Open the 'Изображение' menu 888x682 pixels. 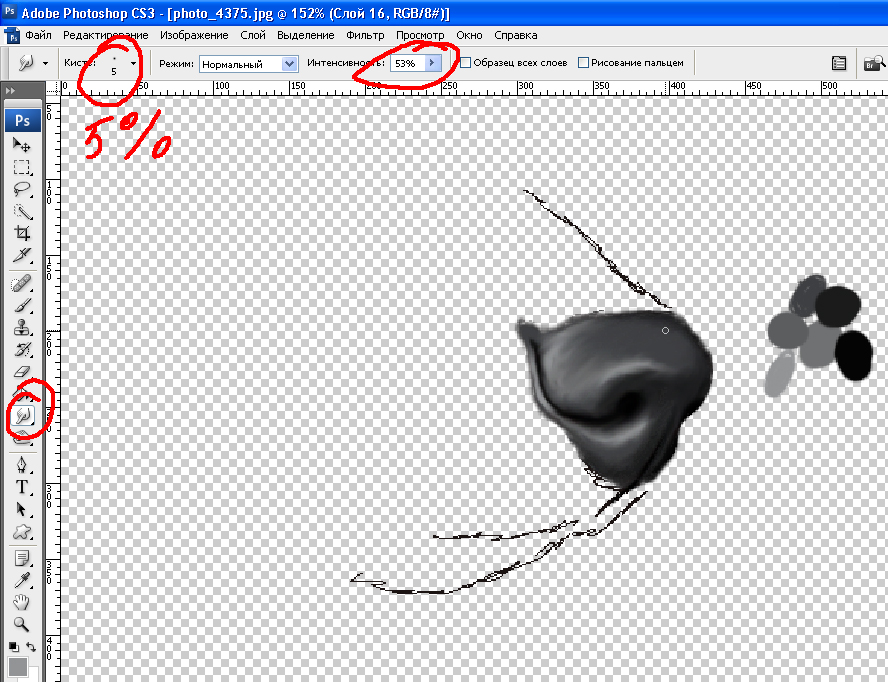203,35
